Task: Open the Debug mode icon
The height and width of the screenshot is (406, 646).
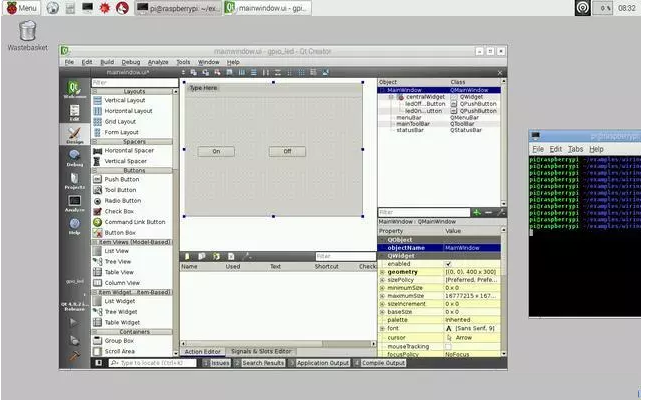Action: point(73,158)
